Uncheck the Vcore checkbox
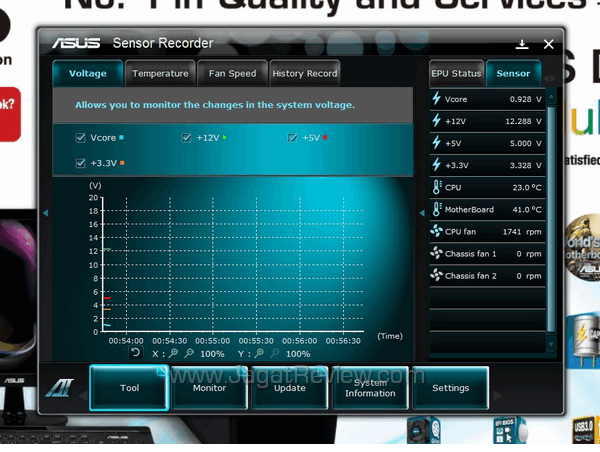 81,138
